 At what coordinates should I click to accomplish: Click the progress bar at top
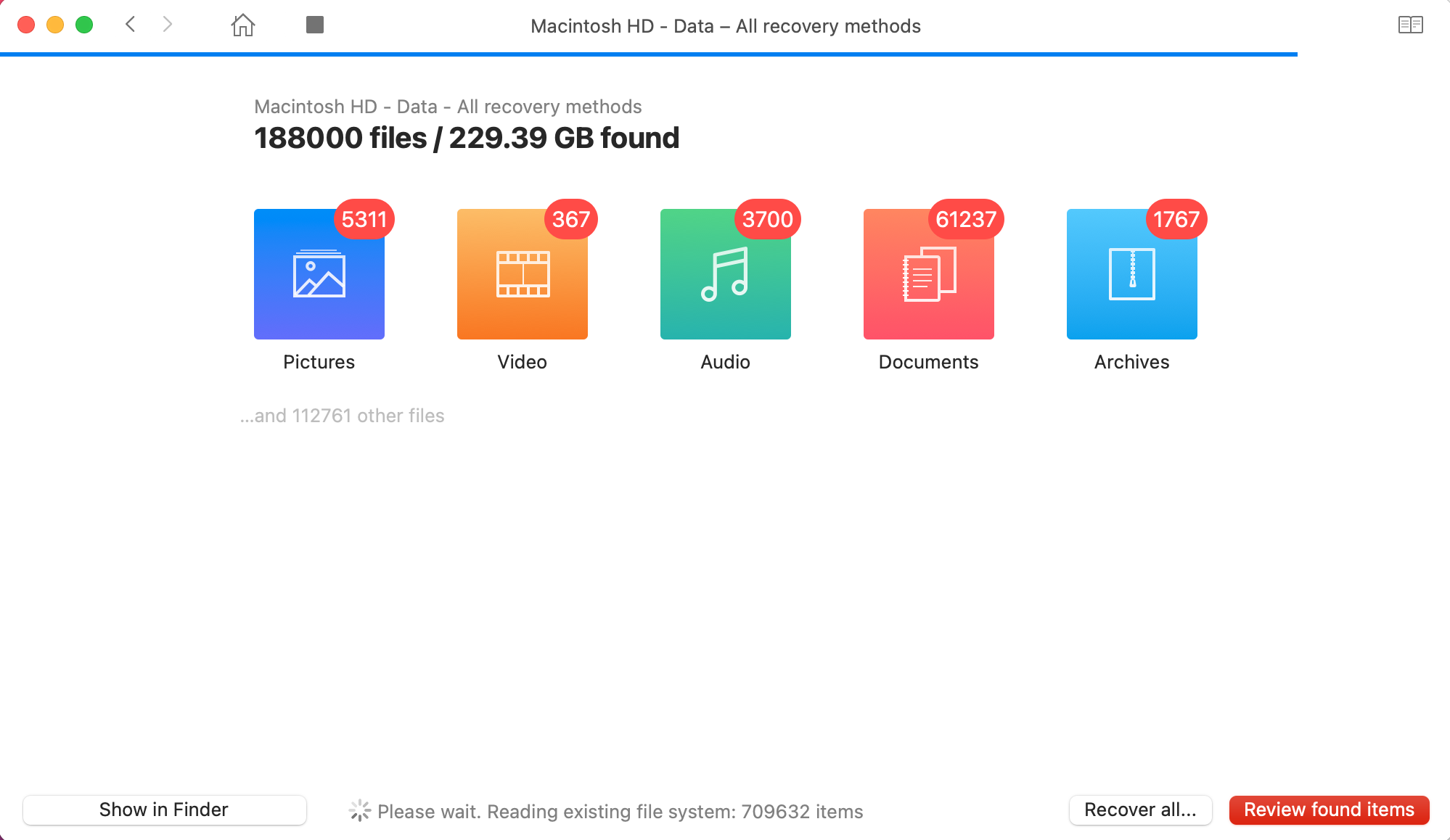click(x=649, y=54)
